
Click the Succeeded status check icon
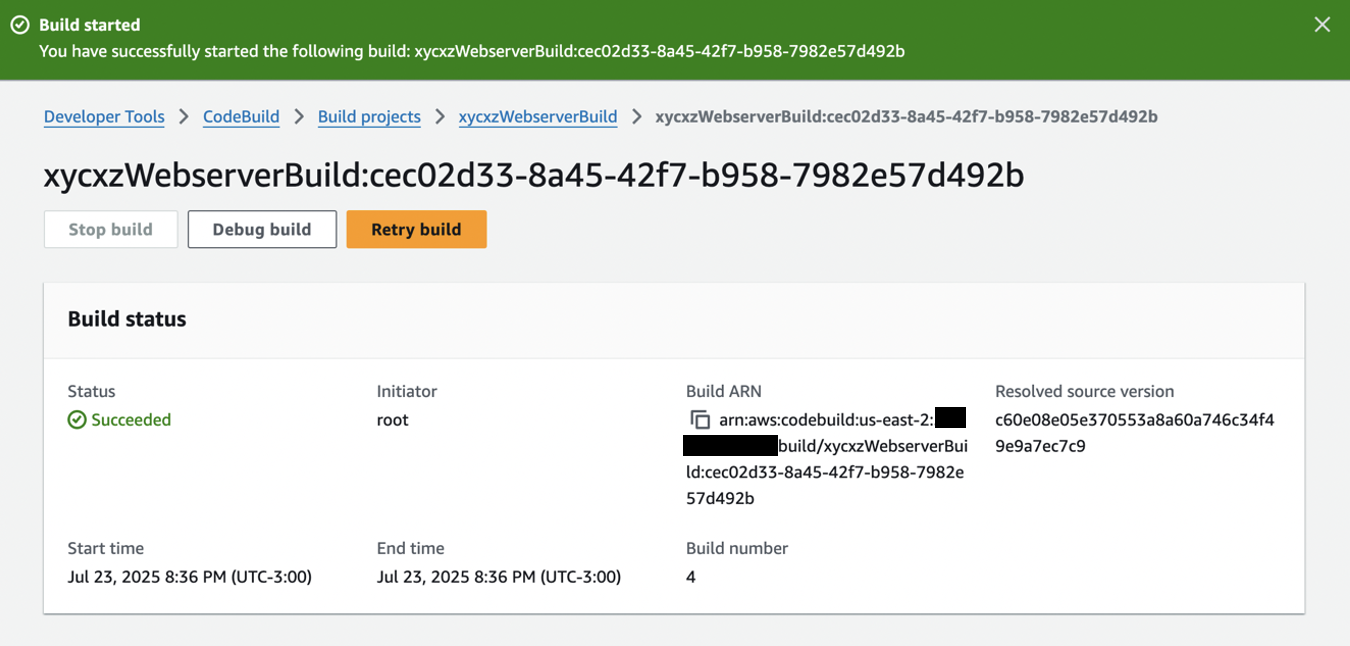[75, 419]
